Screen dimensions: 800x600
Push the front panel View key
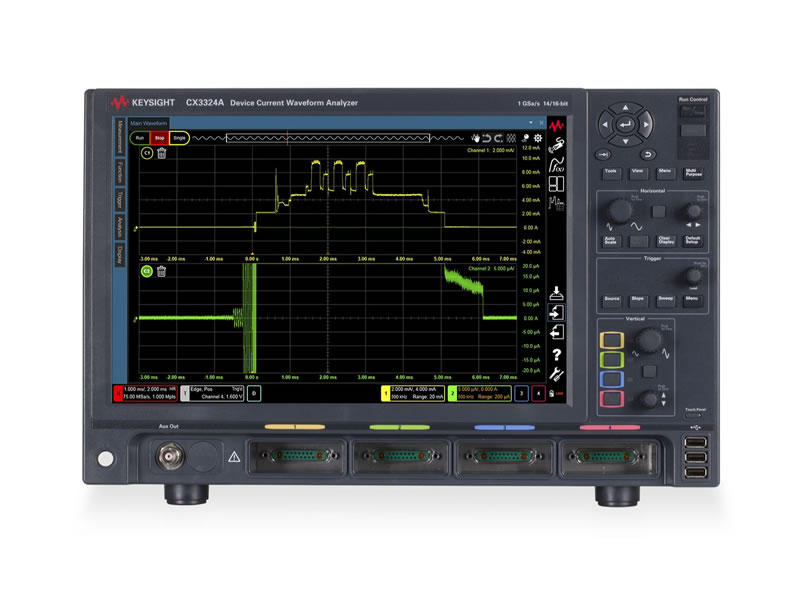coord(638,173)
